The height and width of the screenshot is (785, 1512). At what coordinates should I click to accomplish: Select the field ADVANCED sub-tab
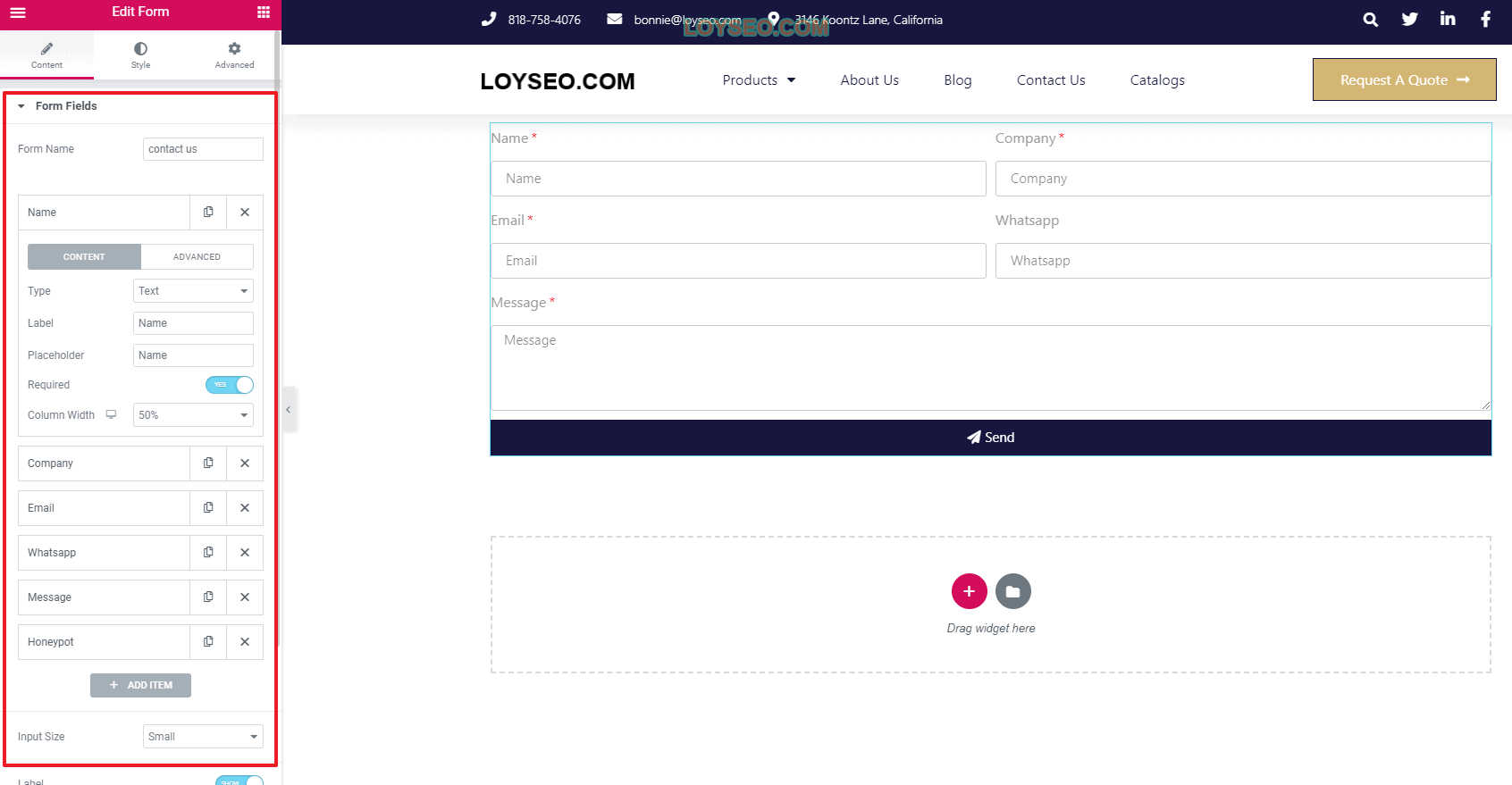(197, 257)
